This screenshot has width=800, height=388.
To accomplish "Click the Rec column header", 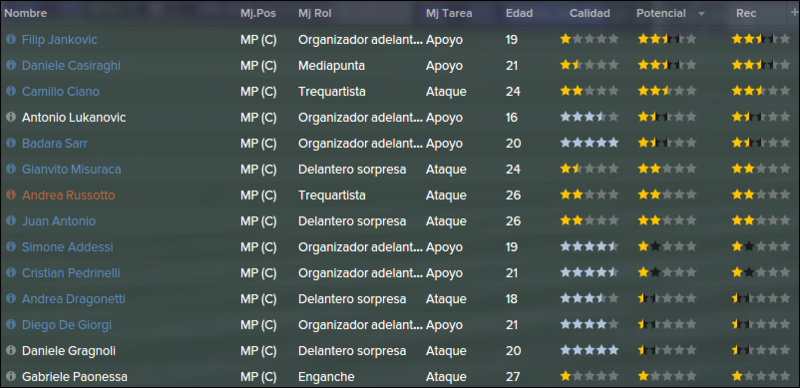I will coord(746,13).
